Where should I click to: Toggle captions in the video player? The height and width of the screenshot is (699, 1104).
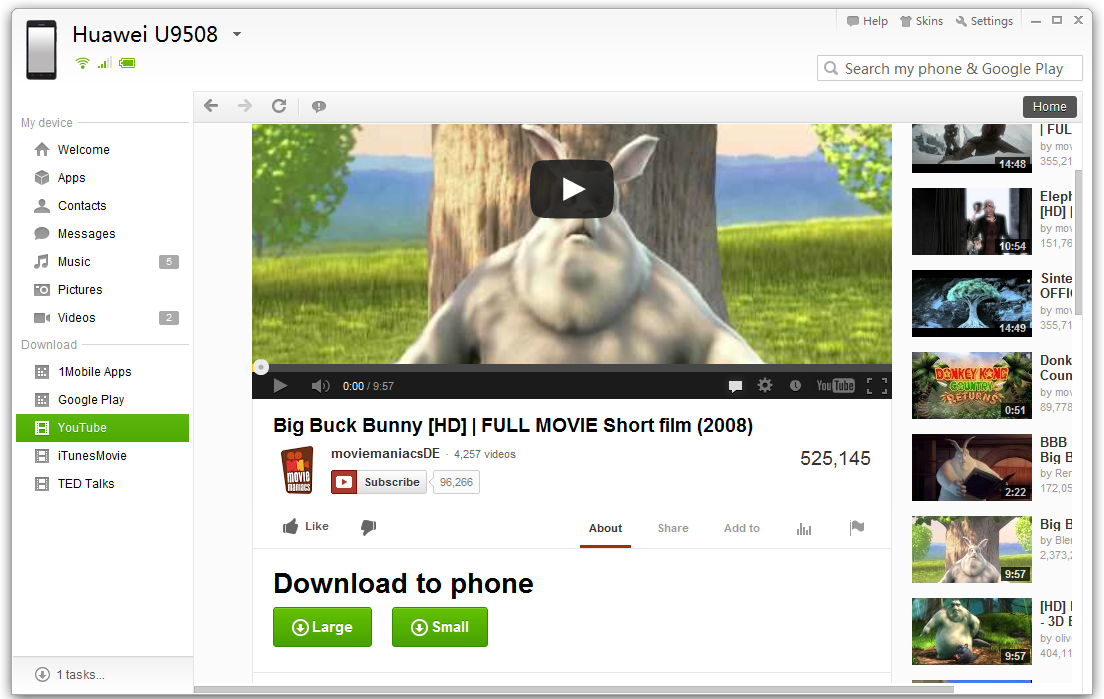pyautogui.click(x=735, y=386)
